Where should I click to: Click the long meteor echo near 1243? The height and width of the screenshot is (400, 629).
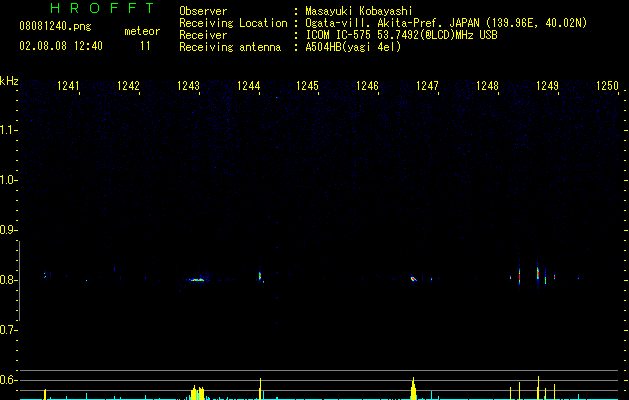pos(197,280)
